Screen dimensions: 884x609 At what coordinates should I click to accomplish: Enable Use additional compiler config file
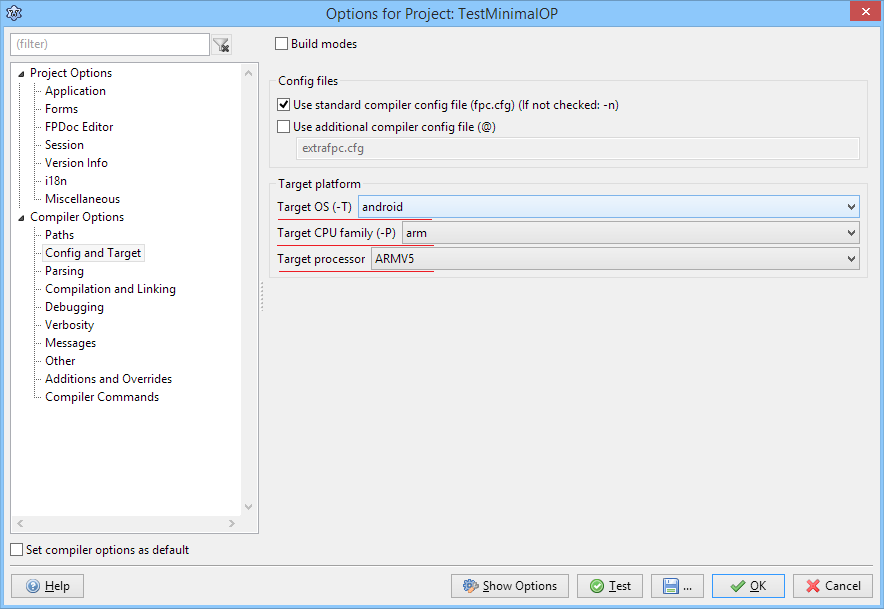[284, 127]
